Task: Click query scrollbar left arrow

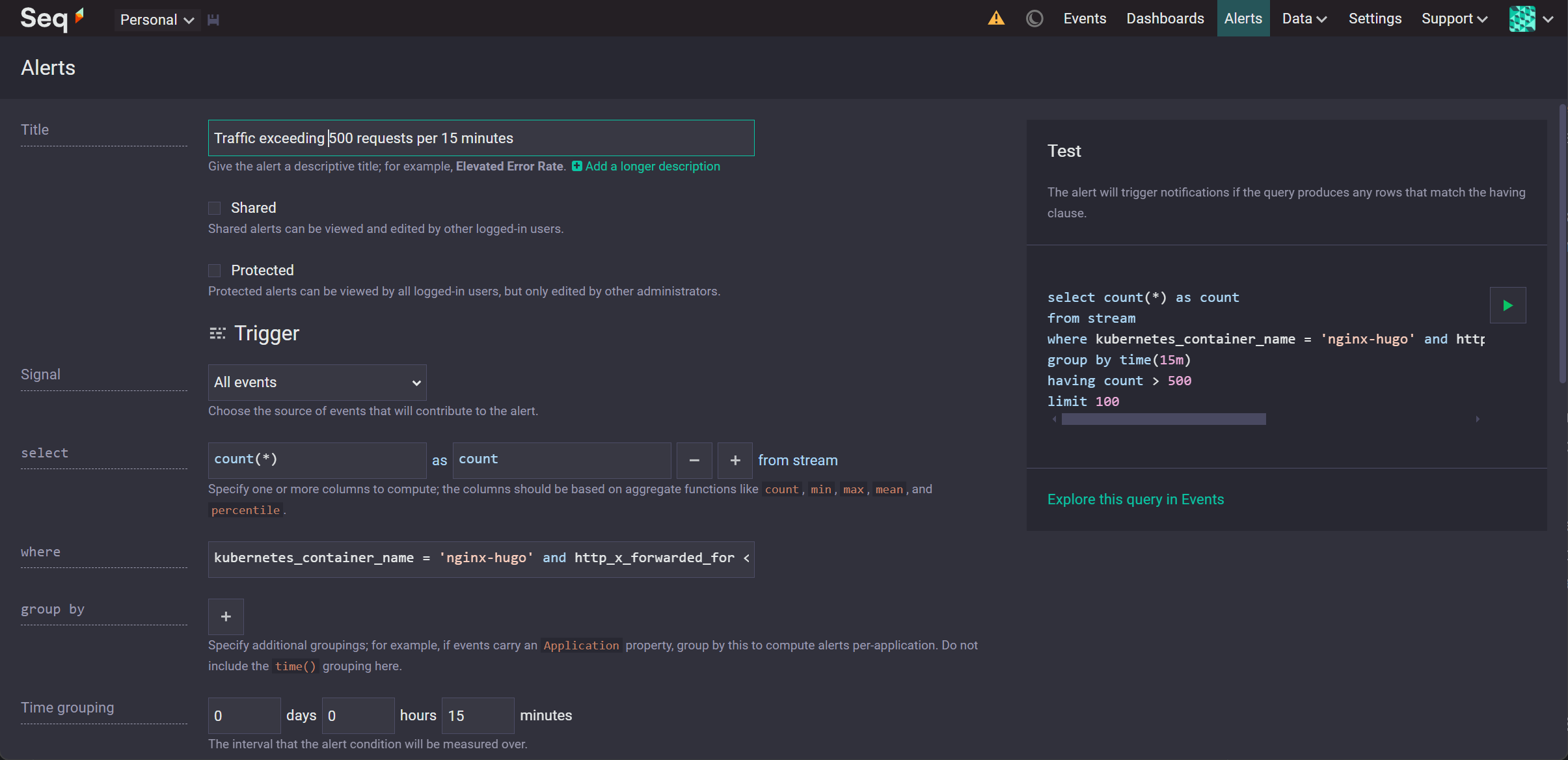Action: pyautogui.click(x=1054, y=419)
